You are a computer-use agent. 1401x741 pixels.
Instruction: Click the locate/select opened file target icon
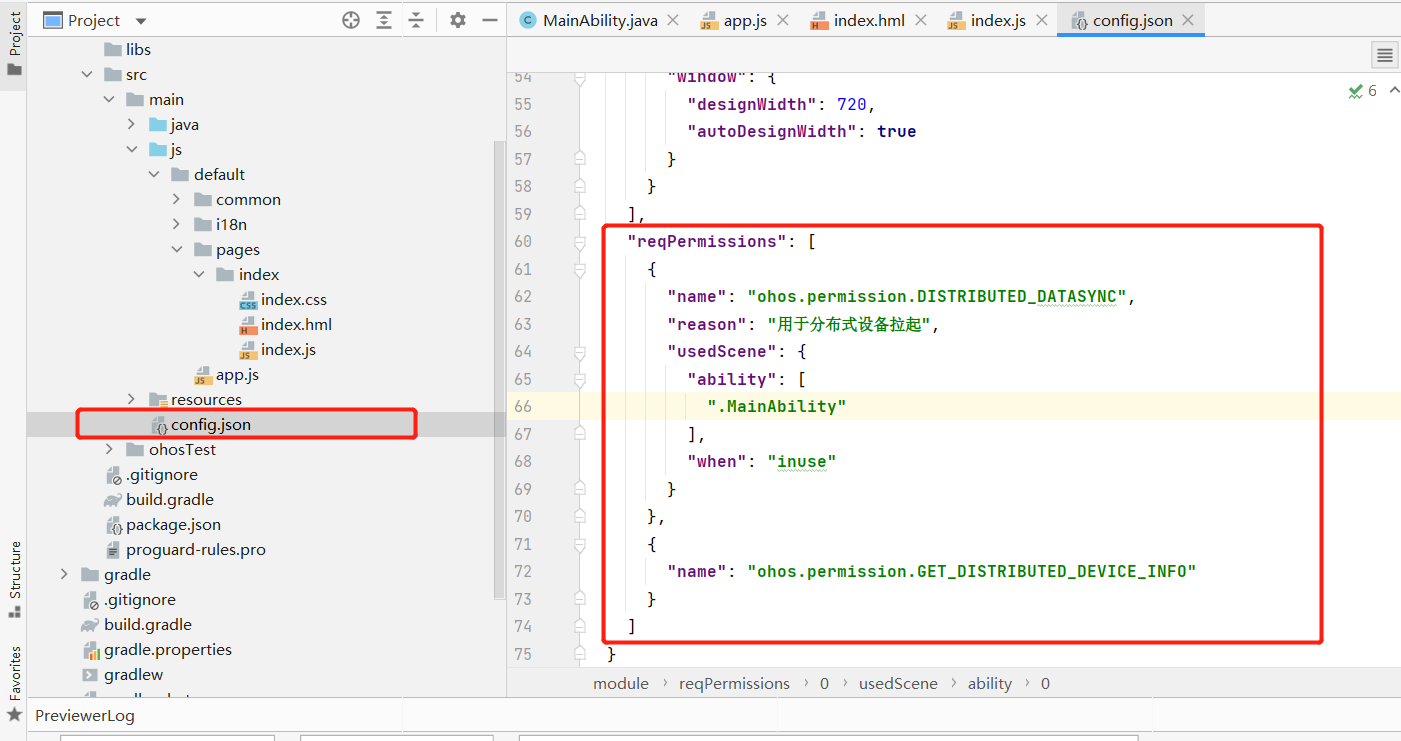pyautogui.click(x=351, y=20)
